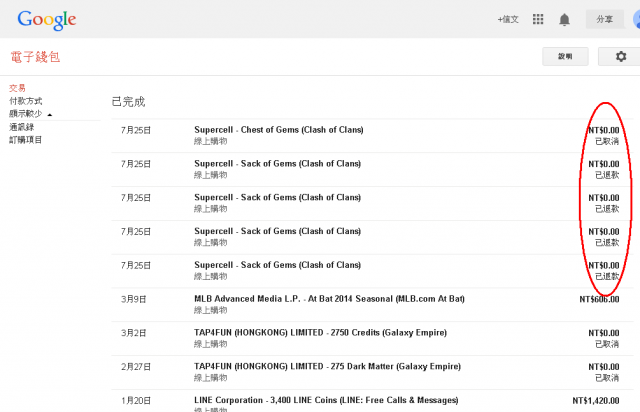Image resolution: width=640 pixels, height=412 pixels.
Task: Select 付款方式 in the sidebar
Action: [25, 101]
